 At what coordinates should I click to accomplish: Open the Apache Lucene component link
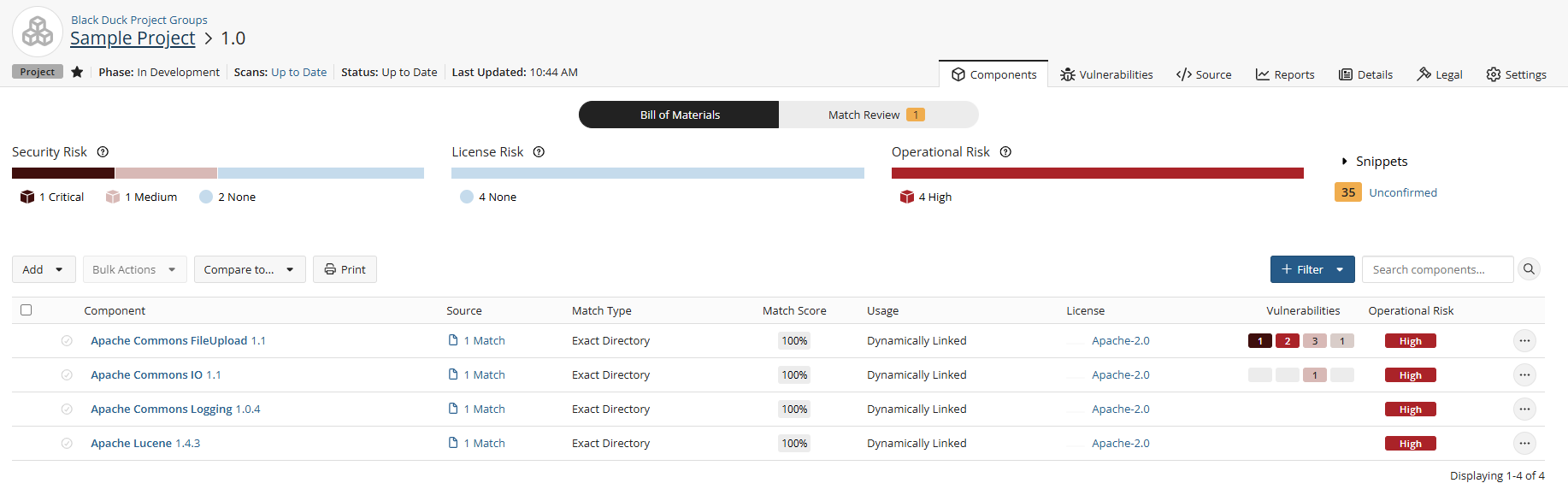coord(132,443)
